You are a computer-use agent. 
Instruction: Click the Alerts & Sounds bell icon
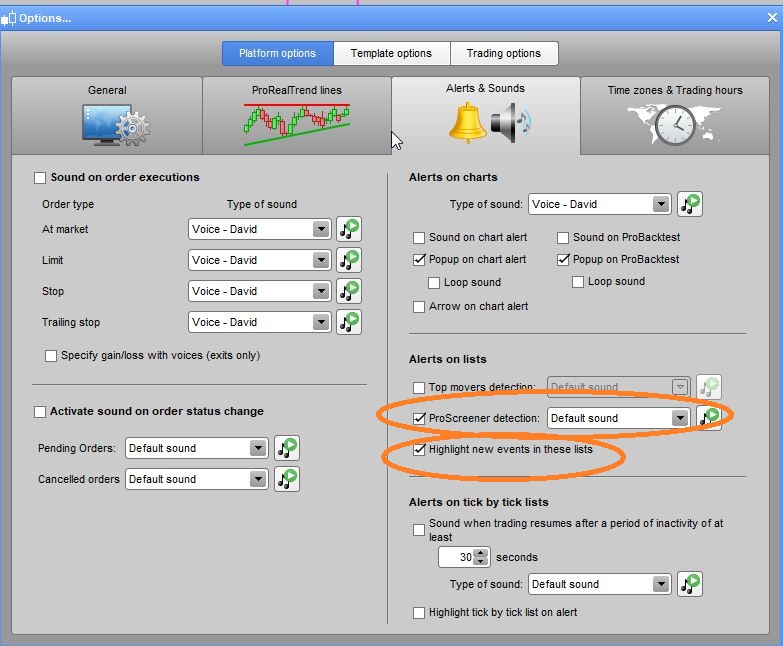click(467, 122)
